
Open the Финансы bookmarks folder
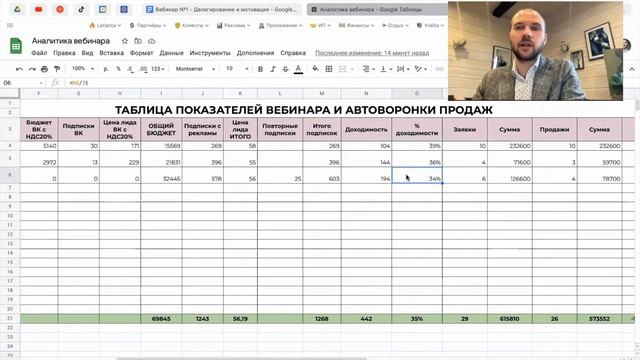click(356, 25)
